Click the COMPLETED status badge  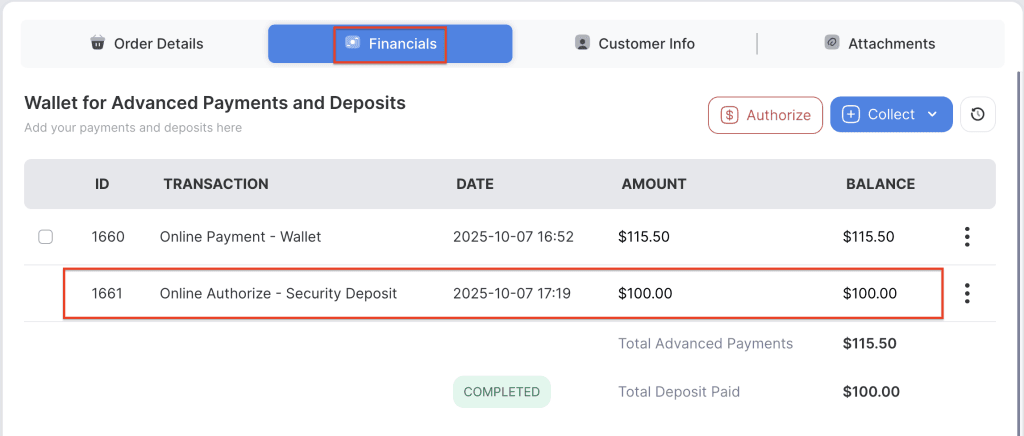501,392
